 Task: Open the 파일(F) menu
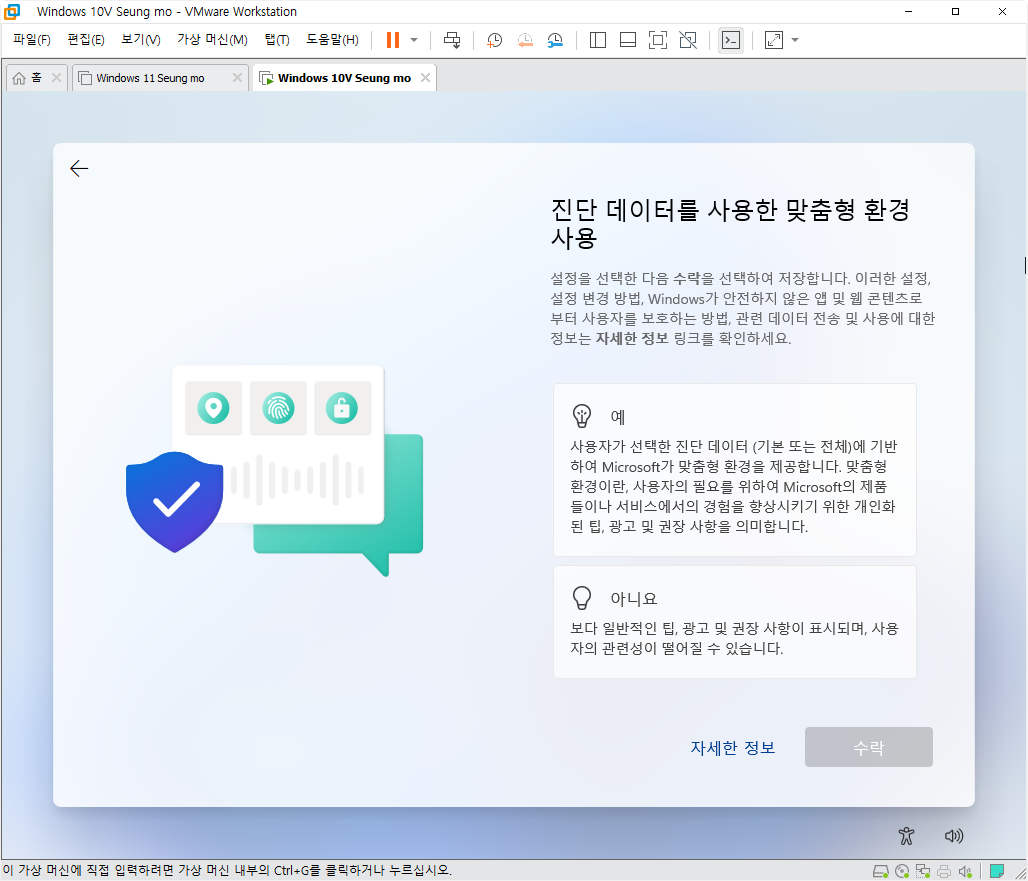(31, 39)
